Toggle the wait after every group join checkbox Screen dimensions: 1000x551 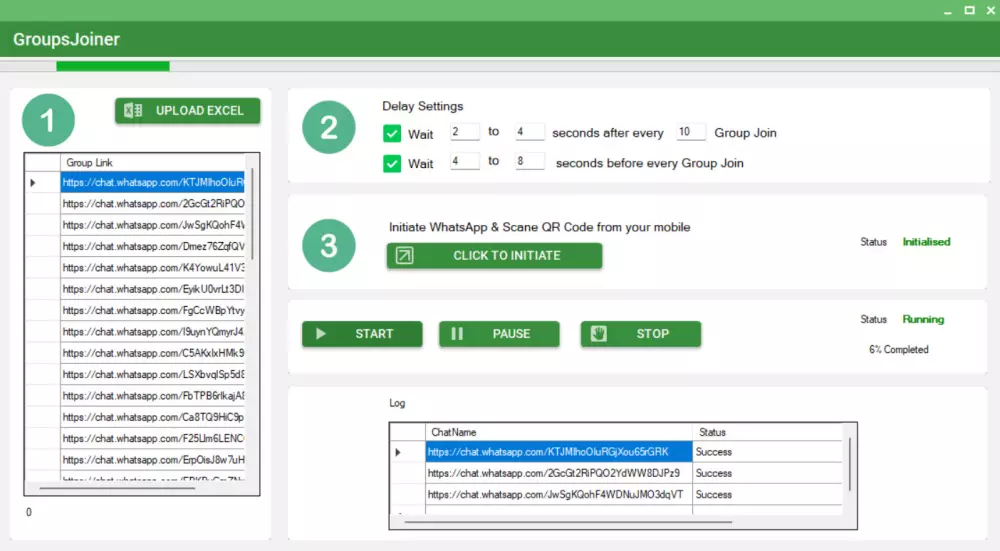click(392, 133)
